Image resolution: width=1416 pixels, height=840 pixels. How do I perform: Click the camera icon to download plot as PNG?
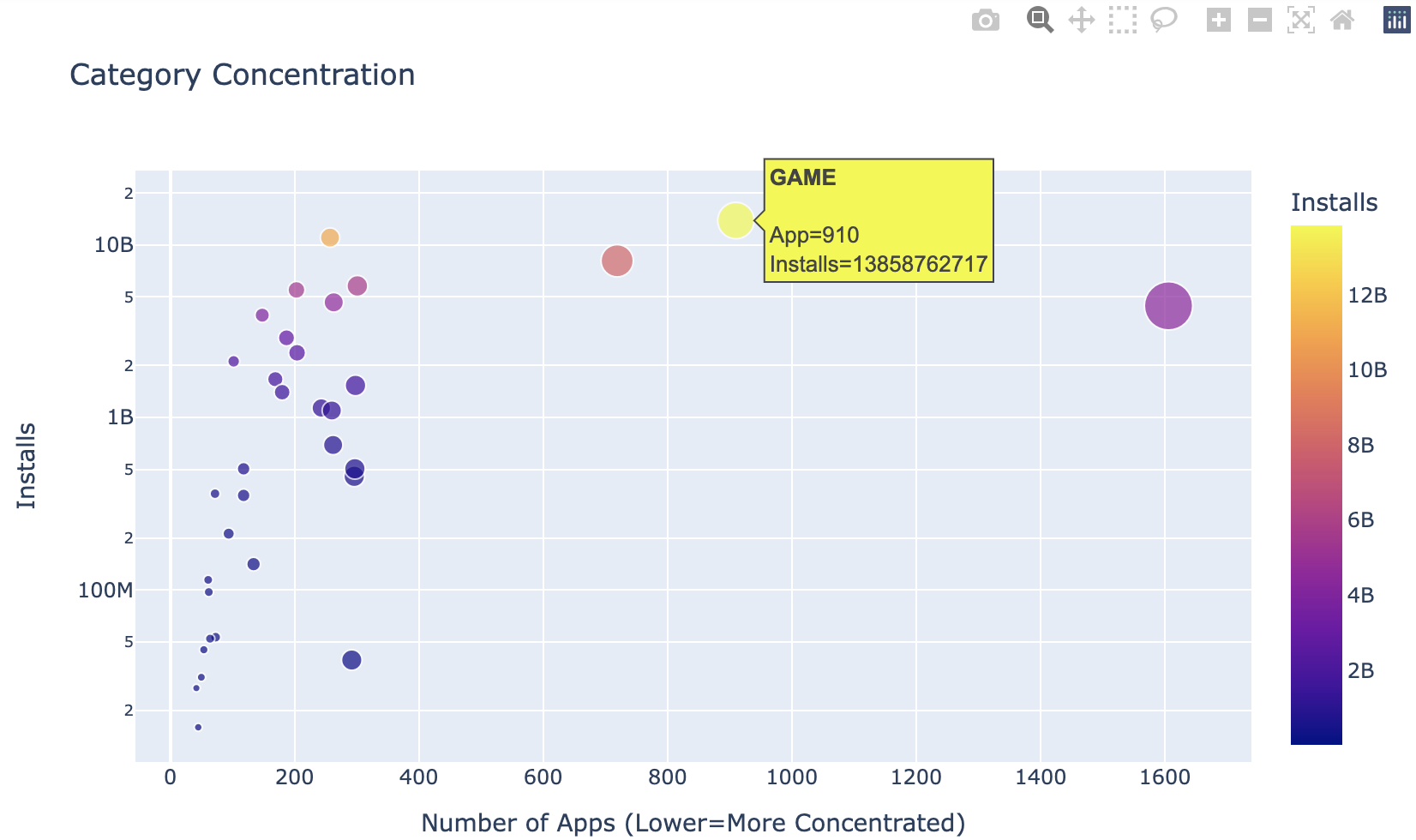click(985, 20)
